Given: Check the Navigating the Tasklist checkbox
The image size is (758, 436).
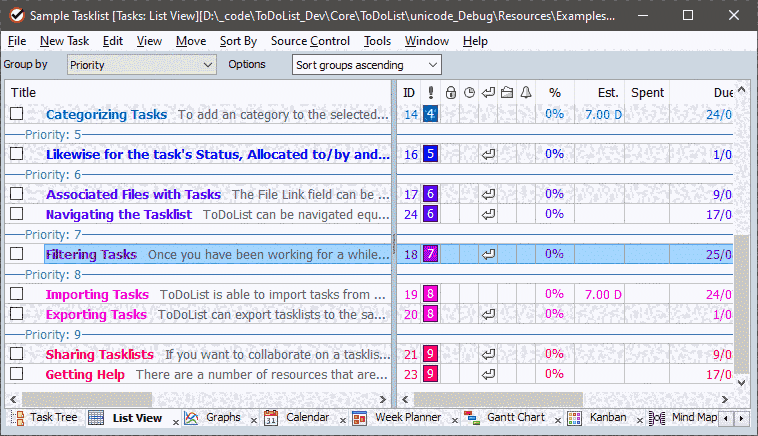Looking at the screenshot, I should click(x=16, y=214).
